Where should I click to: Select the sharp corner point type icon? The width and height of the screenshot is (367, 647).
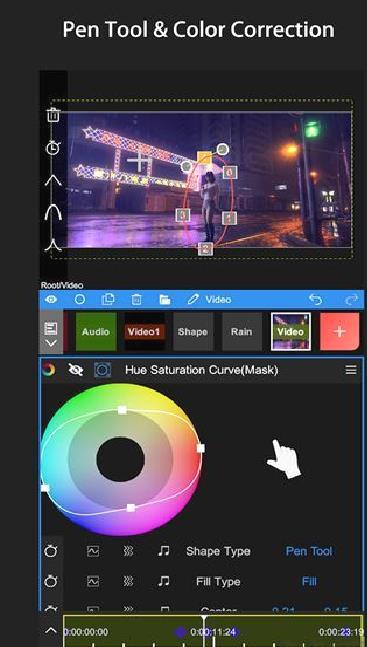[x=53, y=180]
